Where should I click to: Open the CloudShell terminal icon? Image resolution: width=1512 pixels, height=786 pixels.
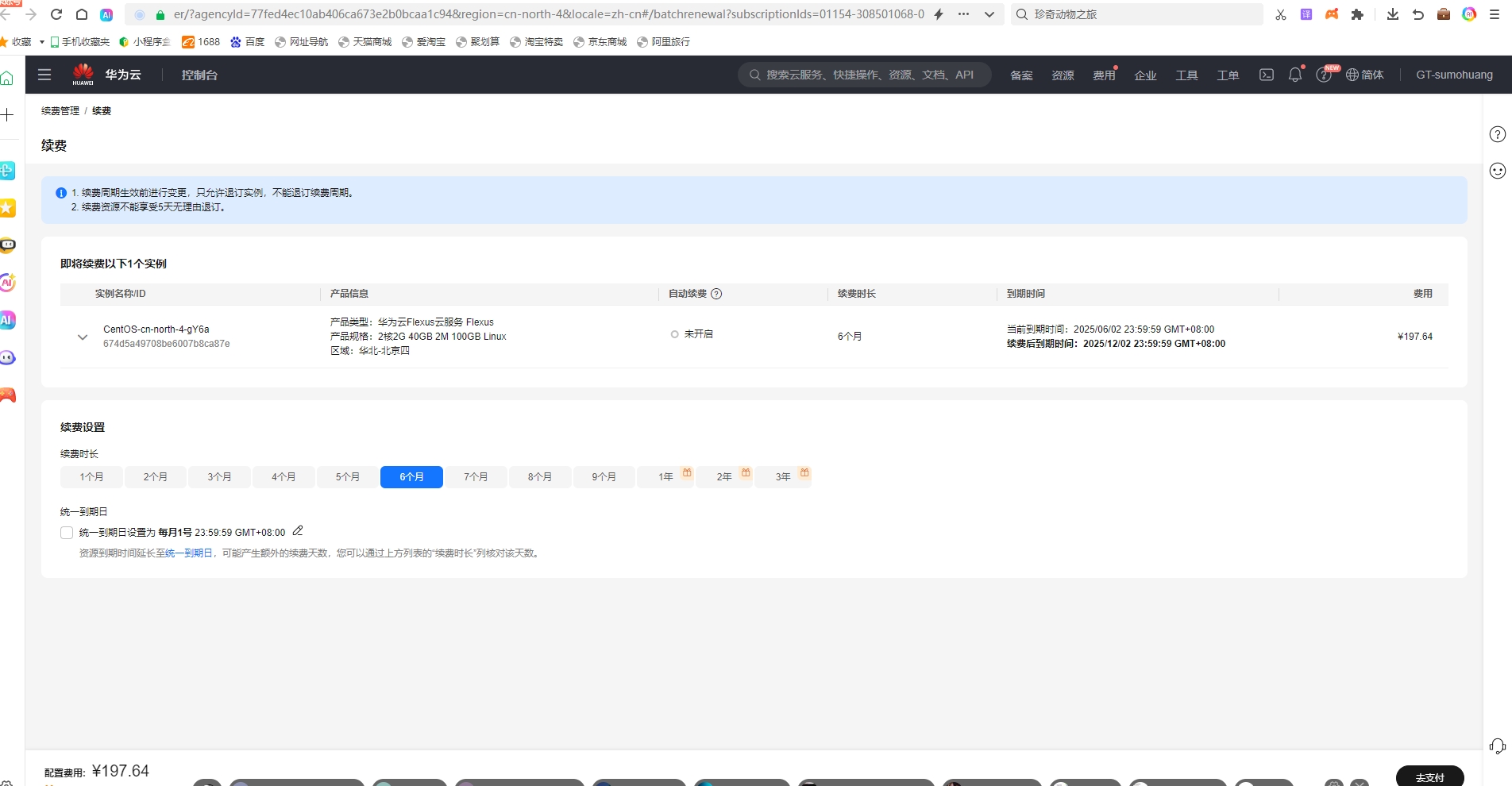(x=1267, y=75)
